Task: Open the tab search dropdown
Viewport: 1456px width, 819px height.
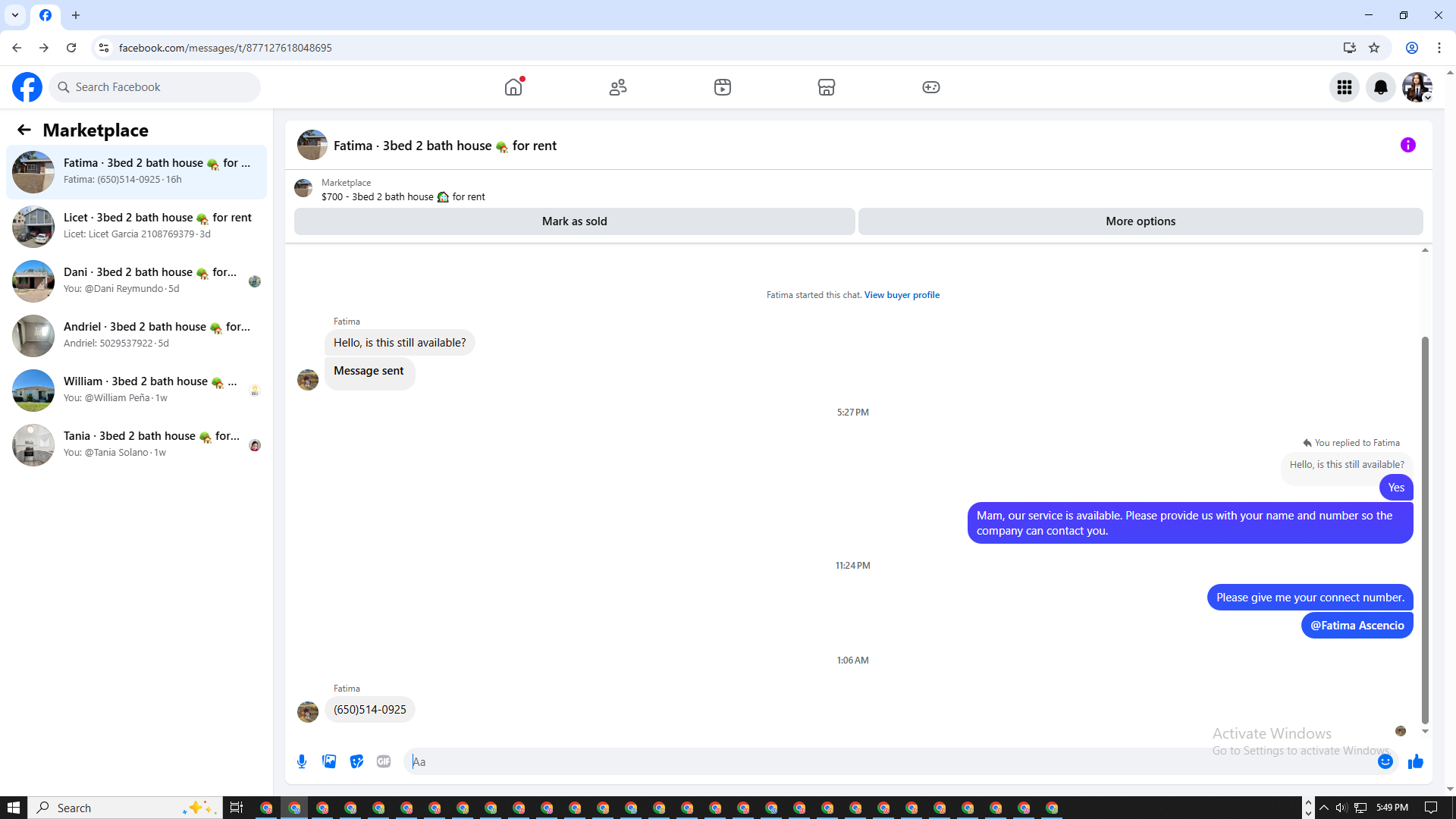Action: [15, 15]
